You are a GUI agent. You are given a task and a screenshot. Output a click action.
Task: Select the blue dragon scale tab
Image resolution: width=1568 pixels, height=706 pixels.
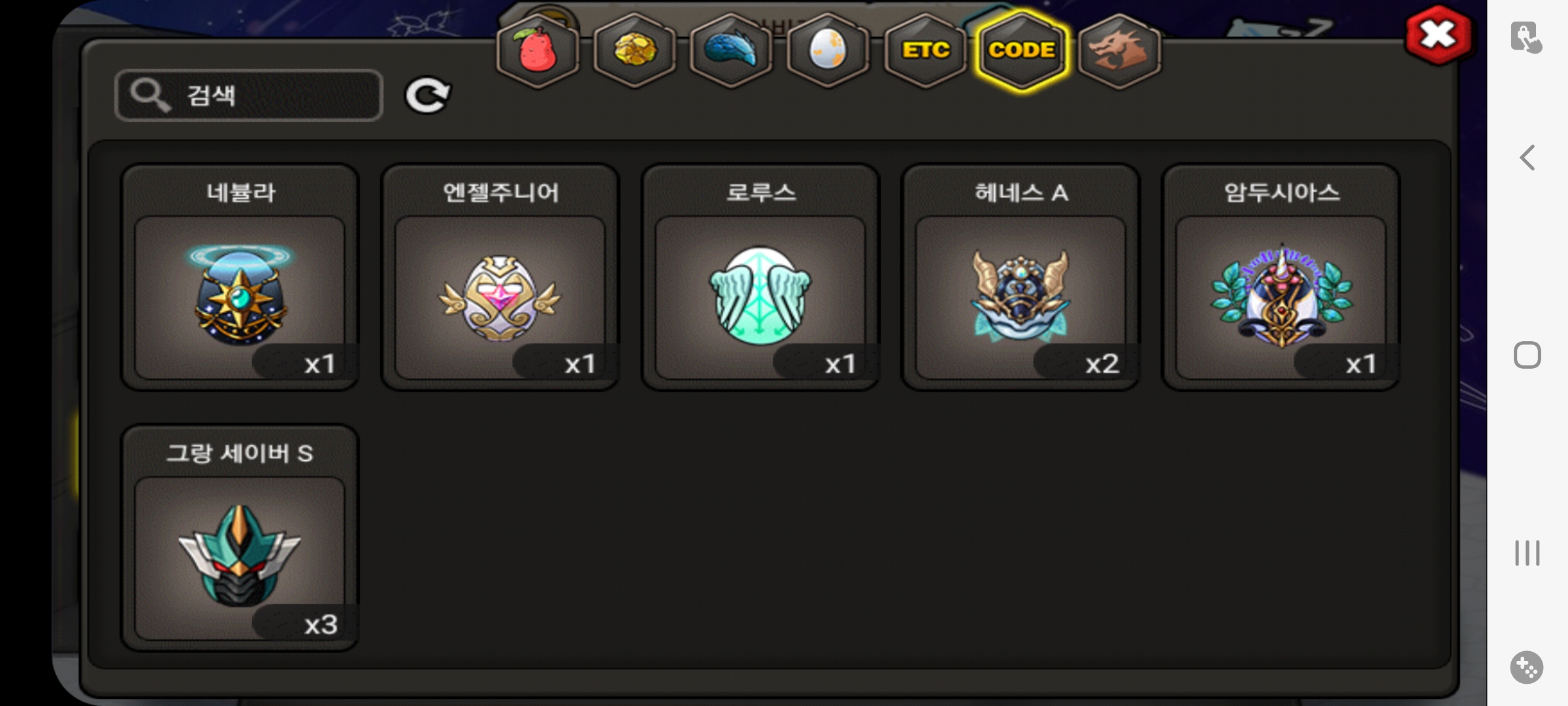tap(731, 50)
